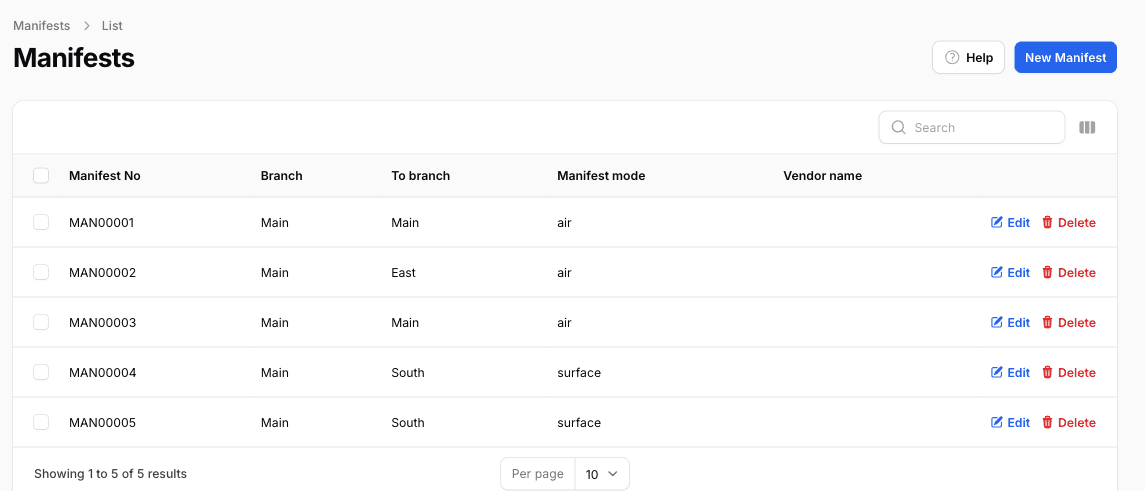Click the Manifest mode column header
This screenshot has height=491, width=1145.
click(x=601, y=175)
